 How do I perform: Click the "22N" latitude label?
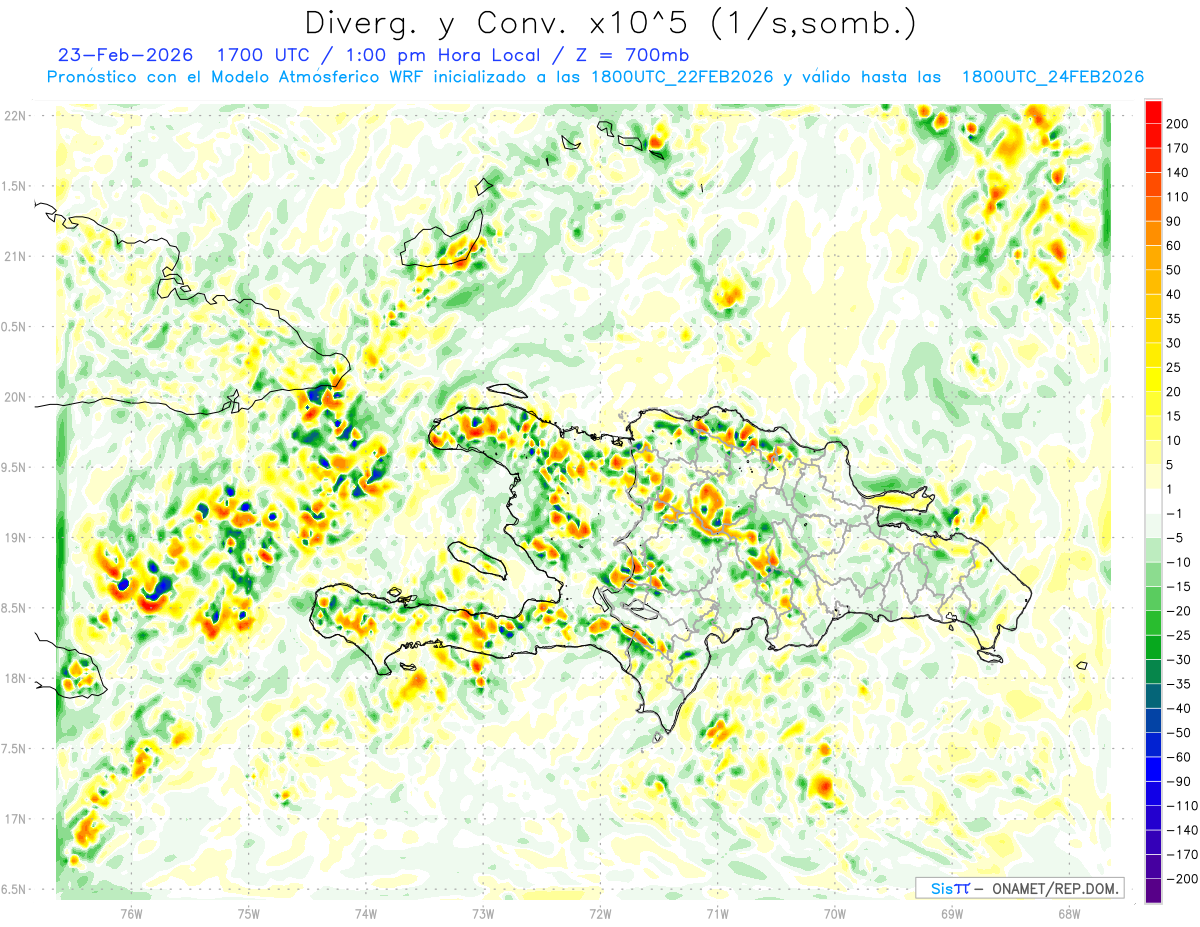click(x=17, y=115)
